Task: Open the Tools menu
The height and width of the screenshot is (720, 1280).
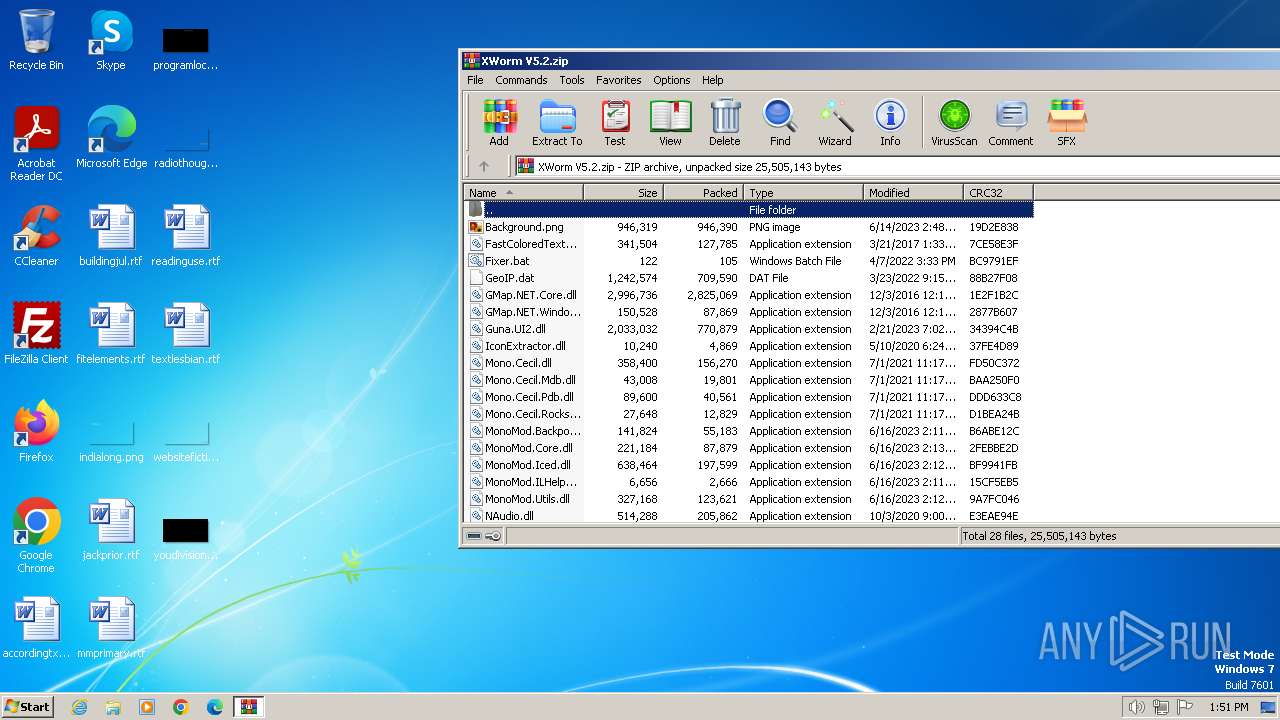Action: pos(572,80)
